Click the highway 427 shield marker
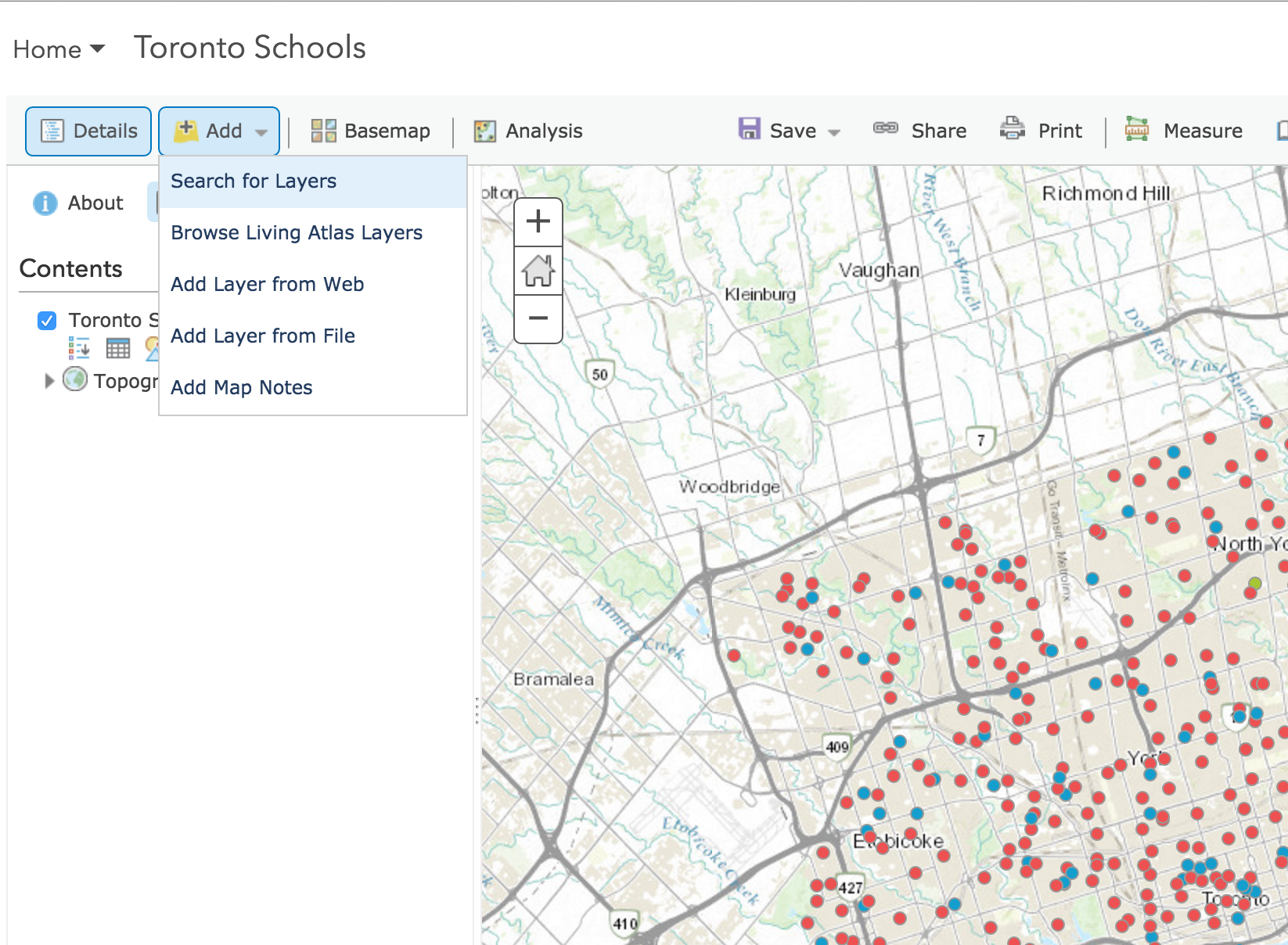1288x945 pixels. coord(851,886)
